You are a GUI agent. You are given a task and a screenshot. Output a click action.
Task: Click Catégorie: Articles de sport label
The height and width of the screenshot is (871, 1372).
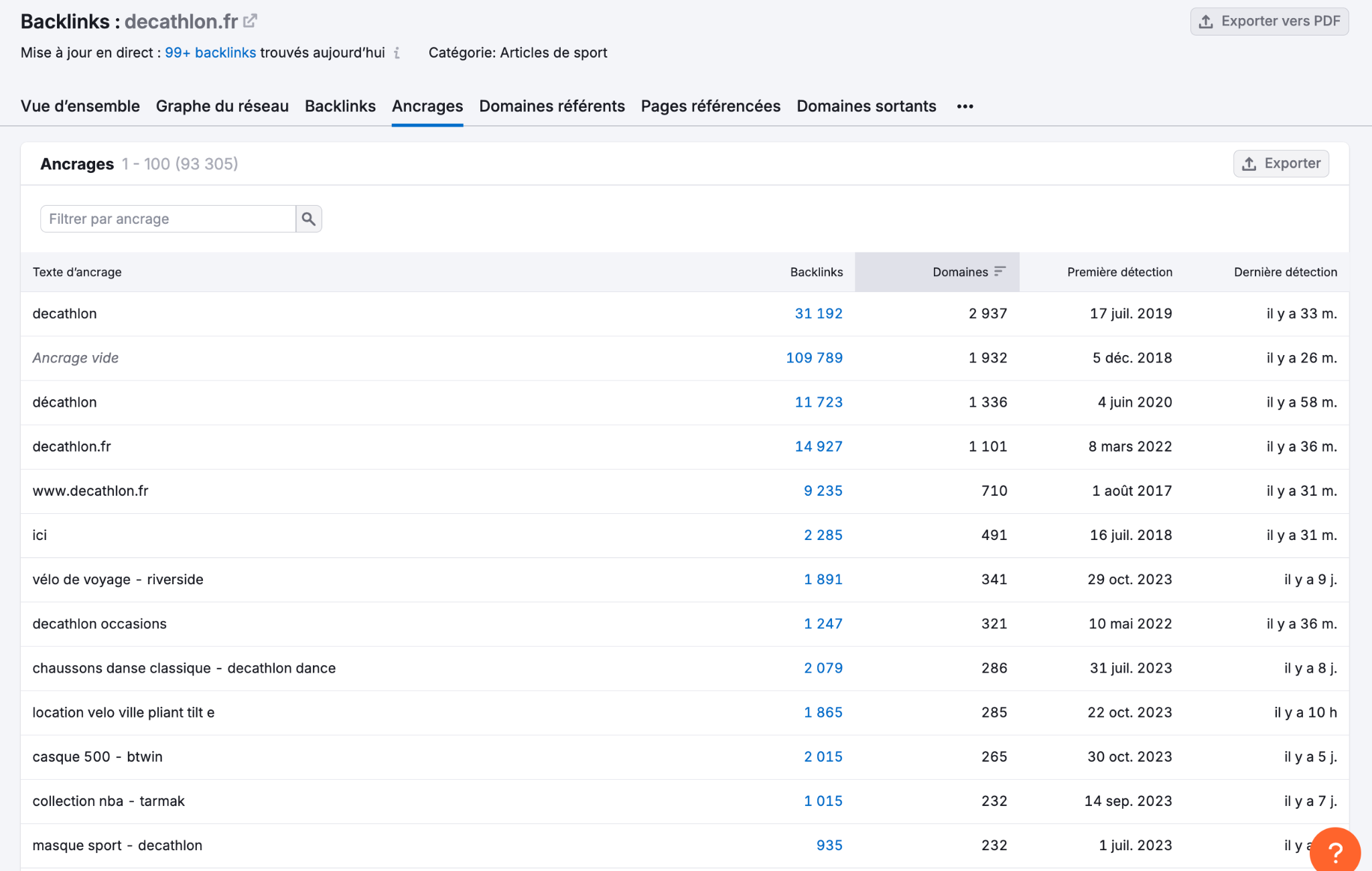[518, 53]
